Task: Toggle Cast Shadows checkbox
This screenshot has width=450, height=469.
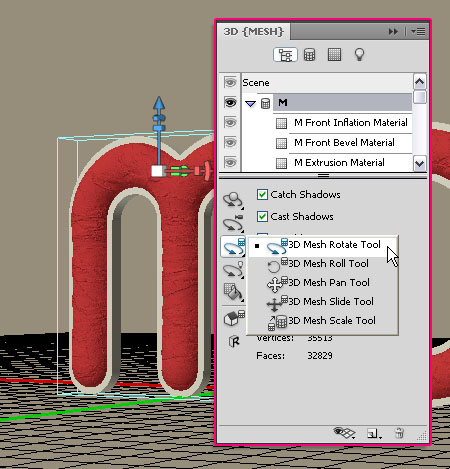Action: 262,216
